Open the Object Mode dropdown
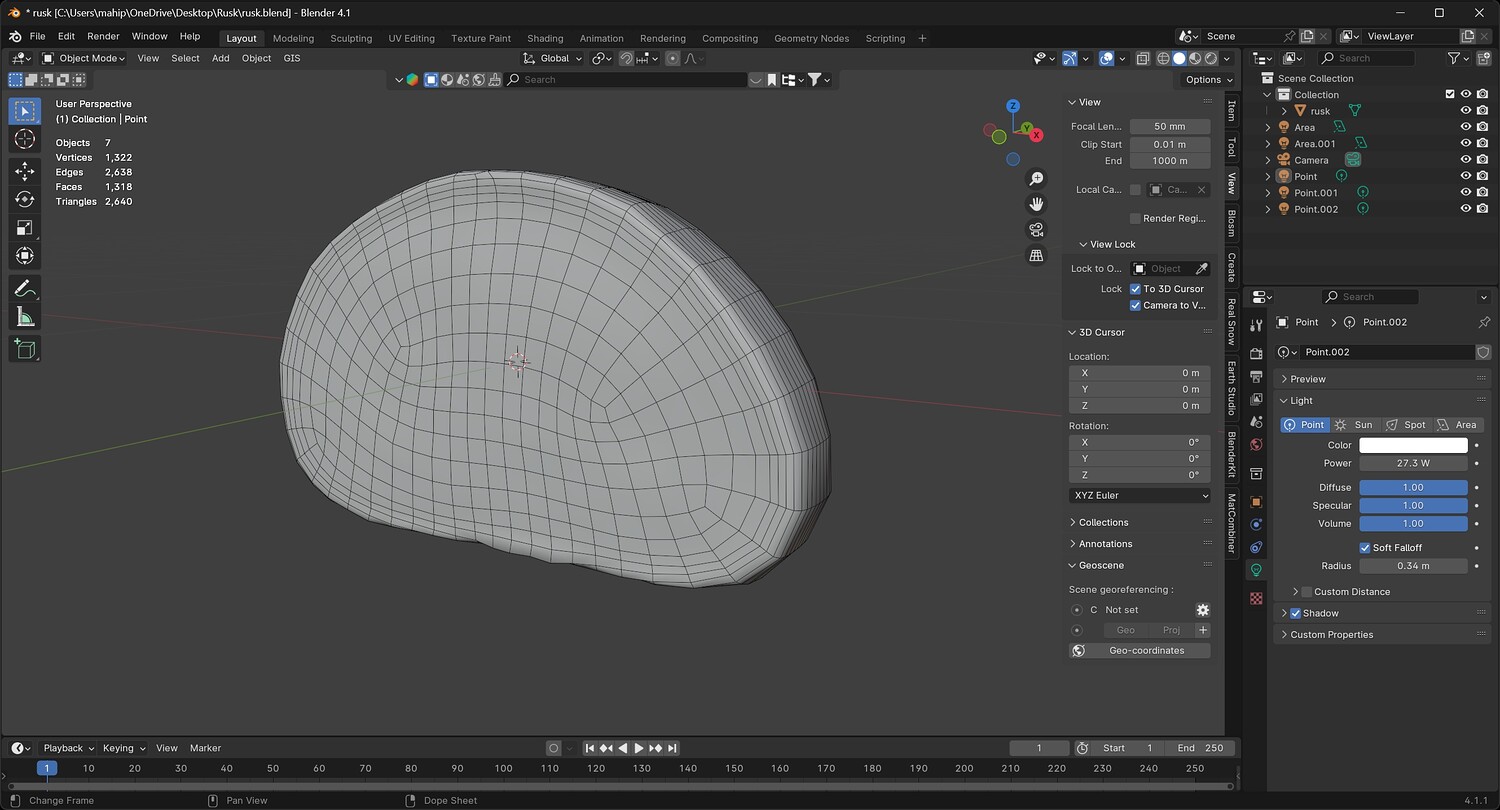This screenshot has height=810, width=1500. [x=84, y=58]
